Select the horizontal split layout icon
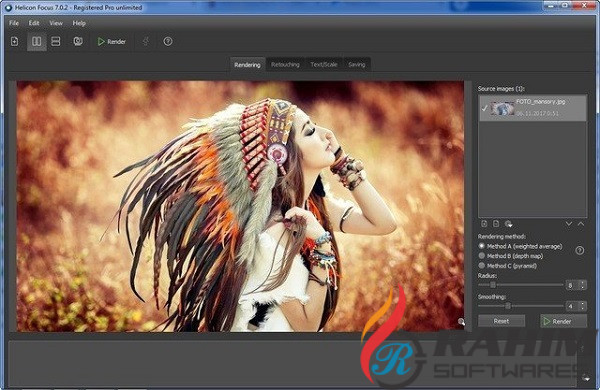This screenshot has height=390, width=600. [56, 41]
